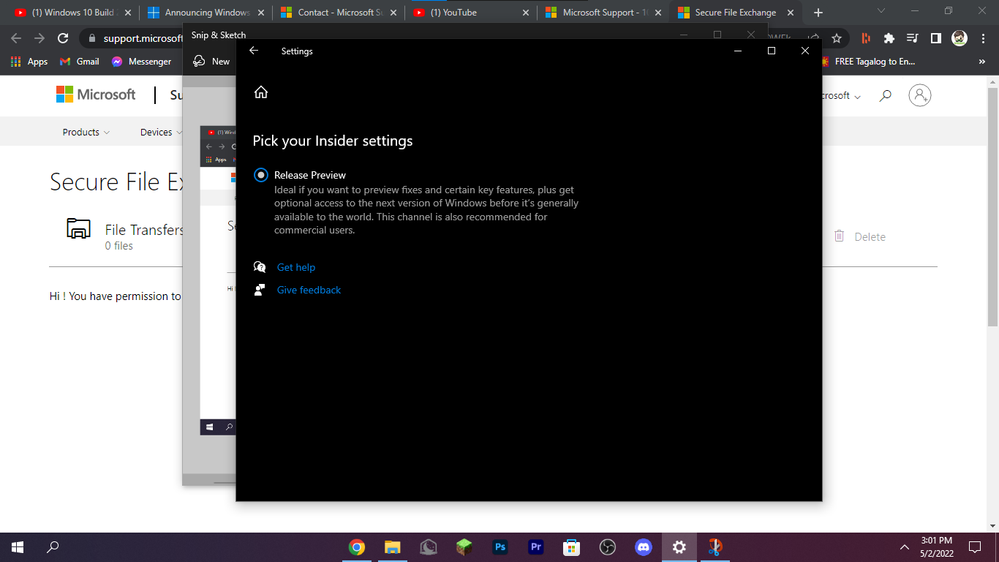This screenshot has width=999, height=562.
Task: Click New in Snip & Sketch window
Action: point(213,61)
